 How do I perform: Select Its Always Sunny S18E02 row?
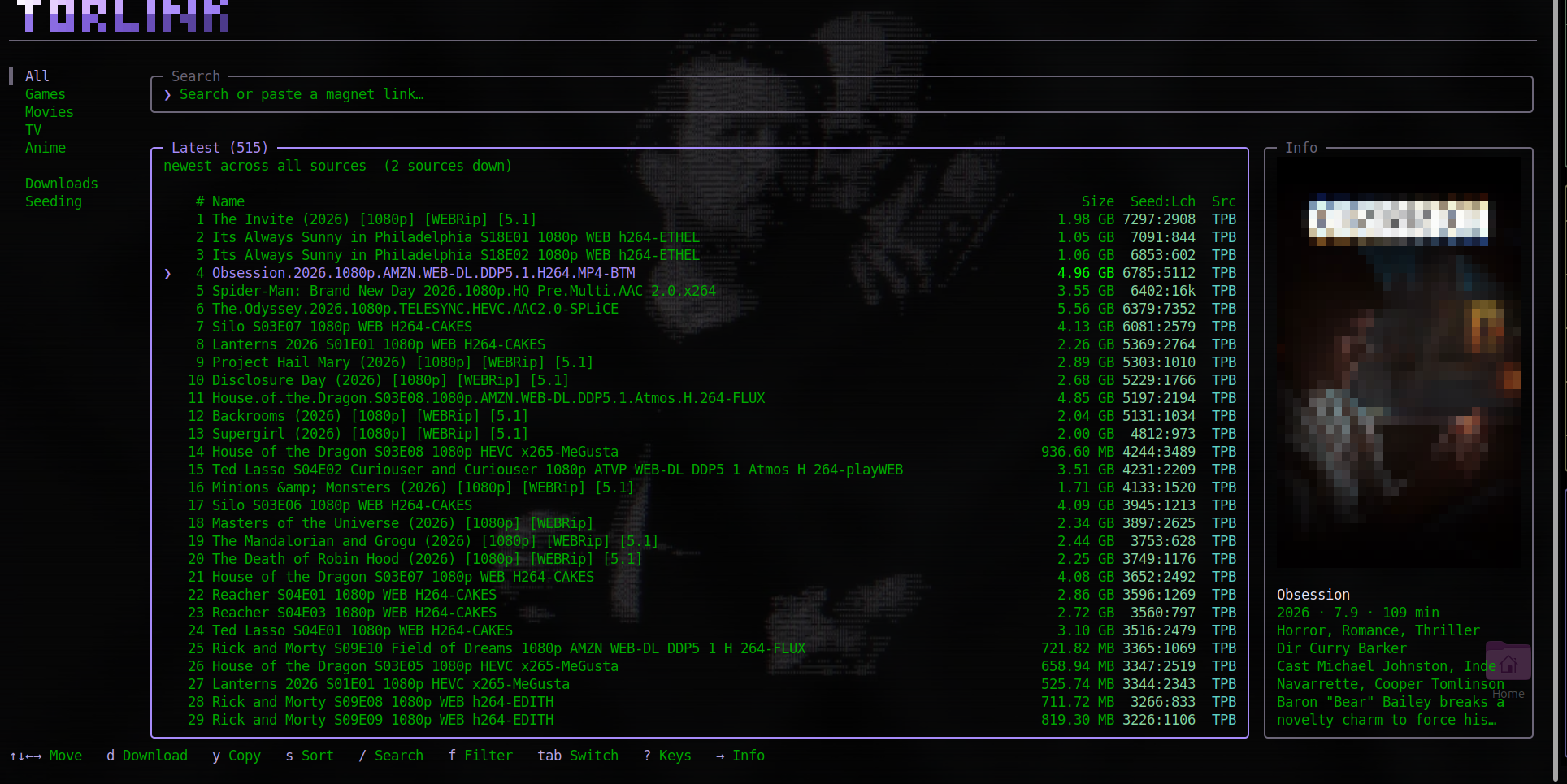[x=700, y=255]
